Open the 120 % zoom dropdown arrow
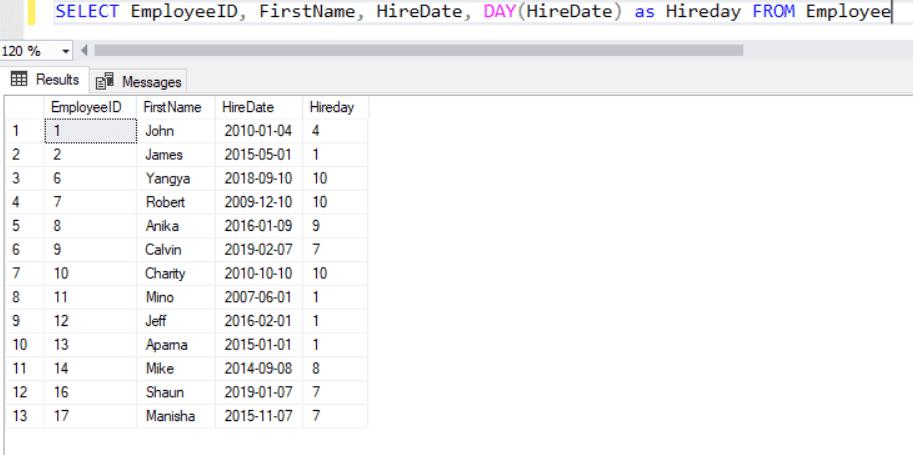913x455 pixels. pyautogui.click(x=67, y=50)
